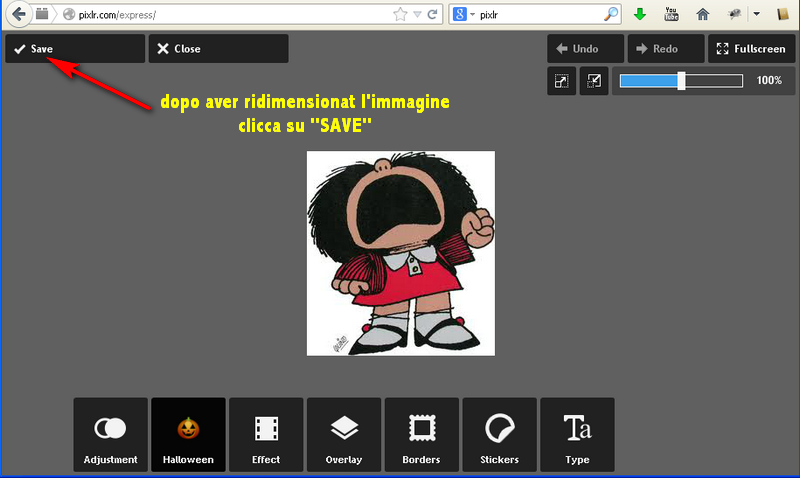Open the toolbar overflow dropdown arrow

(x=757, y=14)
